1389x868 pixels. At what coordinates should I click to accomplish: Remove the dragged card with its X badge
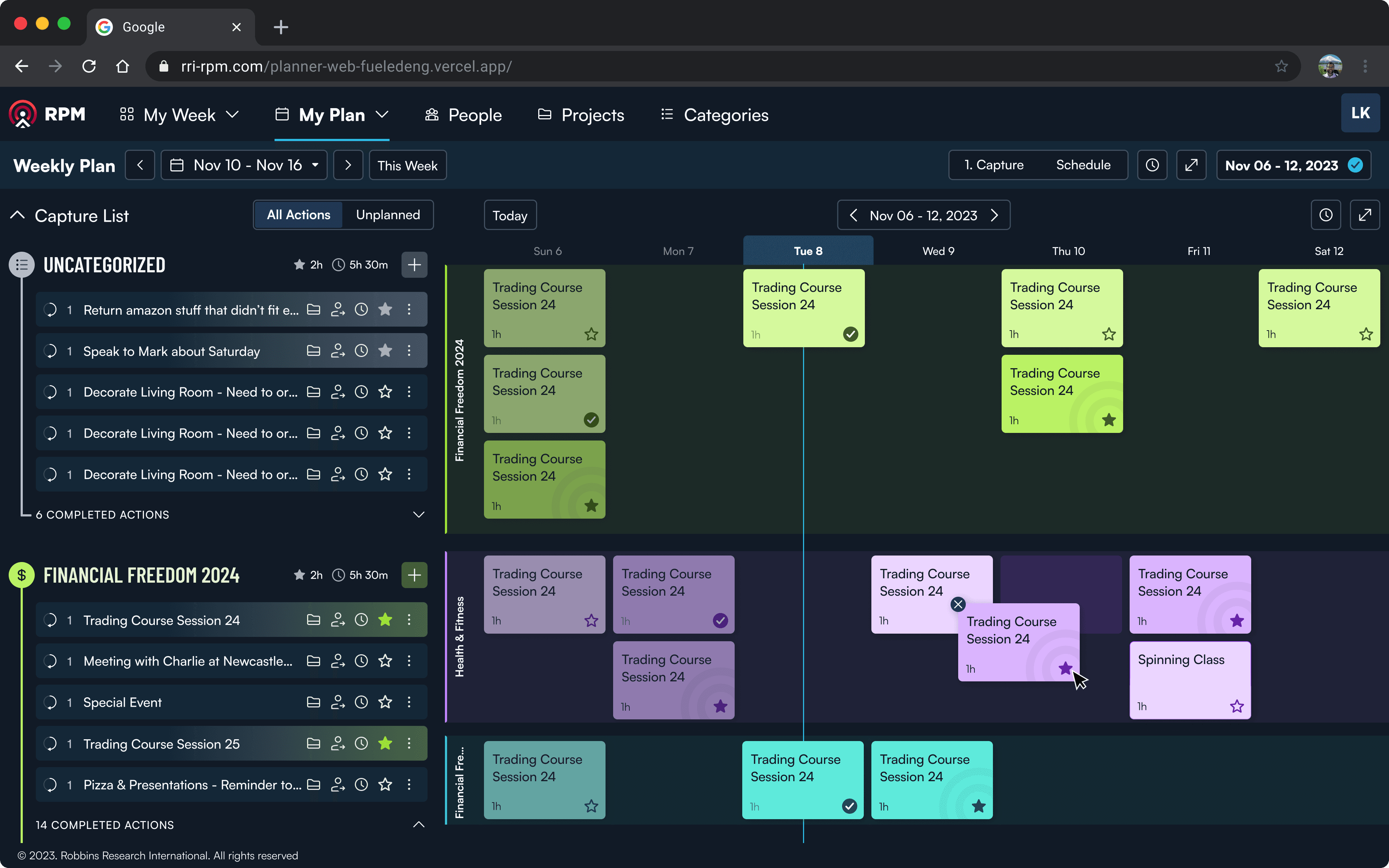pos(958,604)
